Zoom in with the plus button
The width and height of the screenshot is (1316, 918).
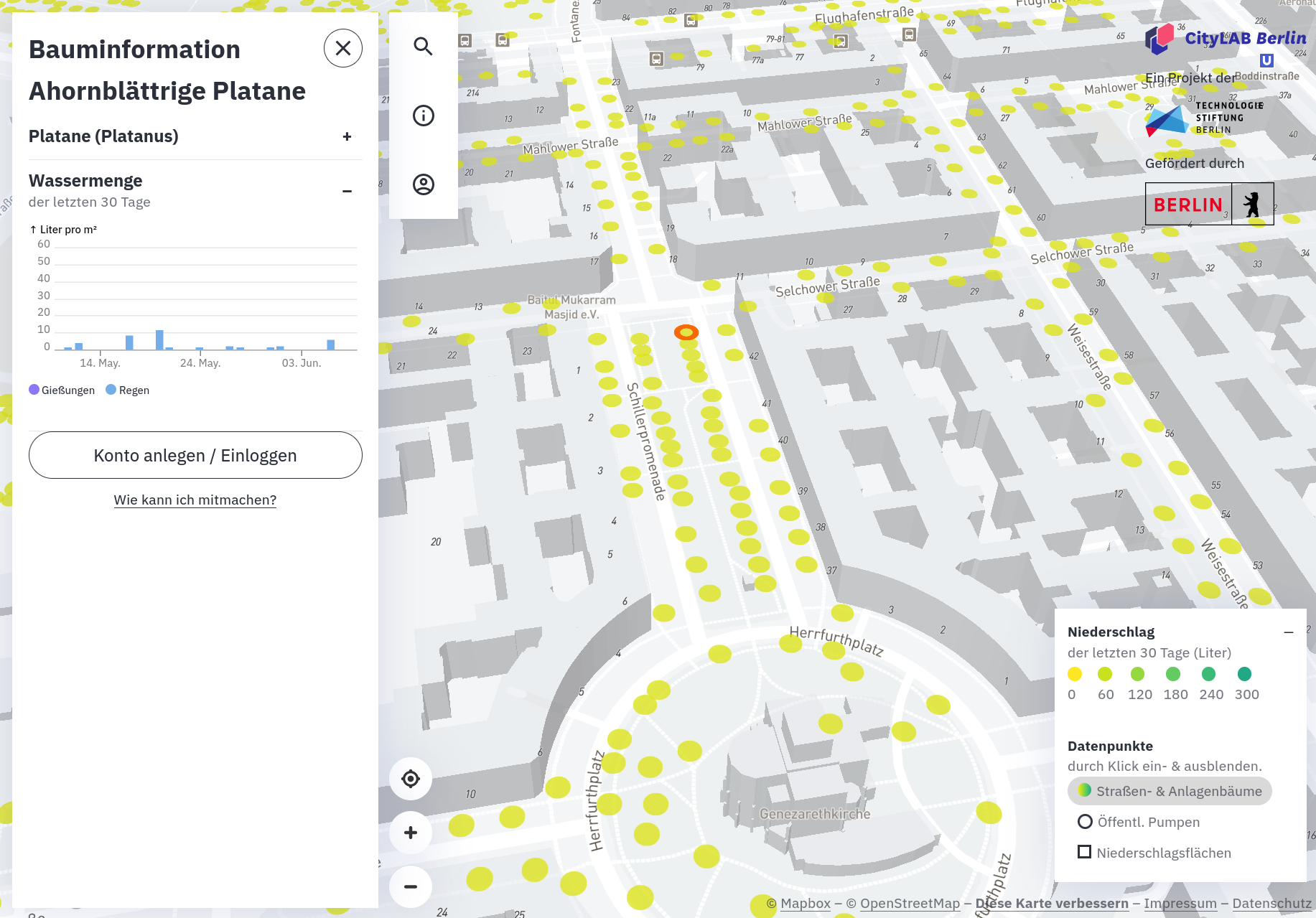(x=411, y=833)
